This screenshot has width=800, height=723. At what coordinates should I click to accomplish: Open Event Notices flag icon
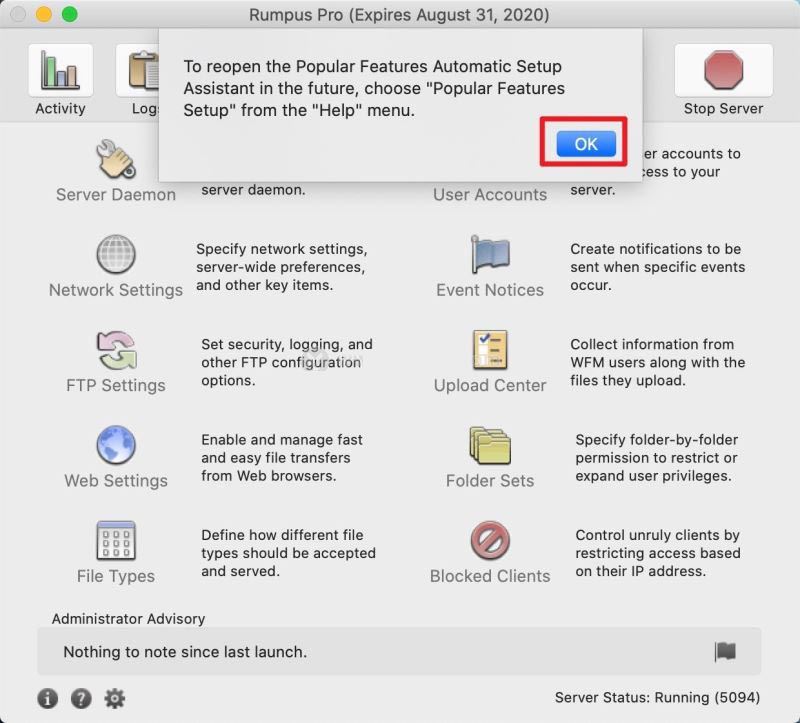click(490, 254)
